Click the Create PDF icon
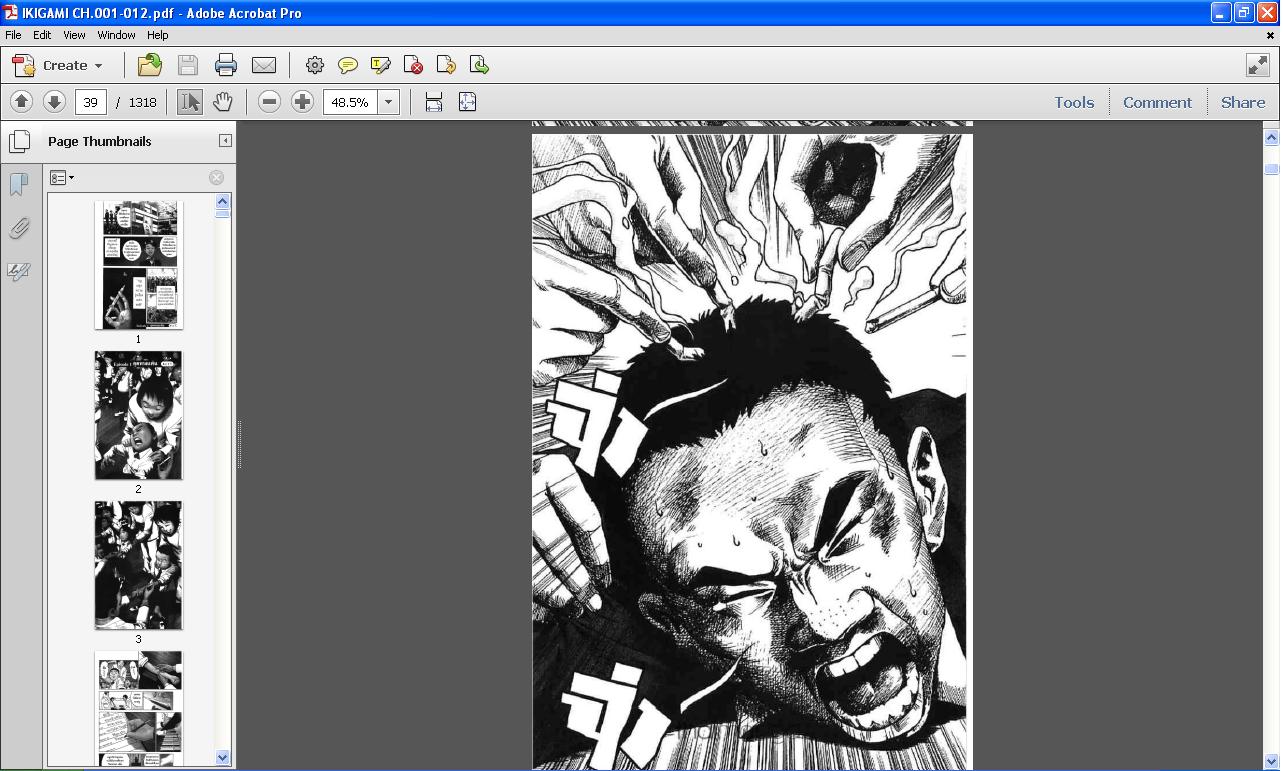 (x=24, y=66)
